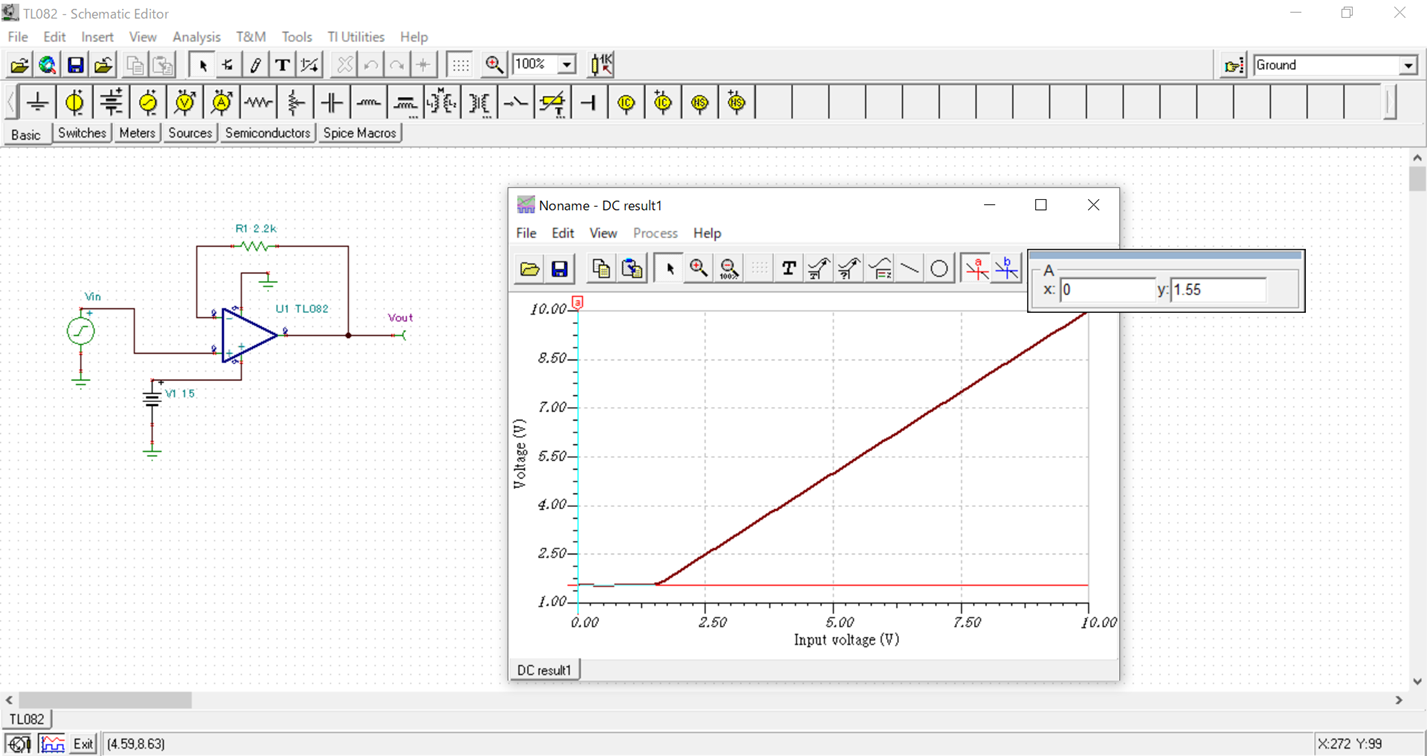Open the Analysis menu
The image size is (1427, 756).
196,37
